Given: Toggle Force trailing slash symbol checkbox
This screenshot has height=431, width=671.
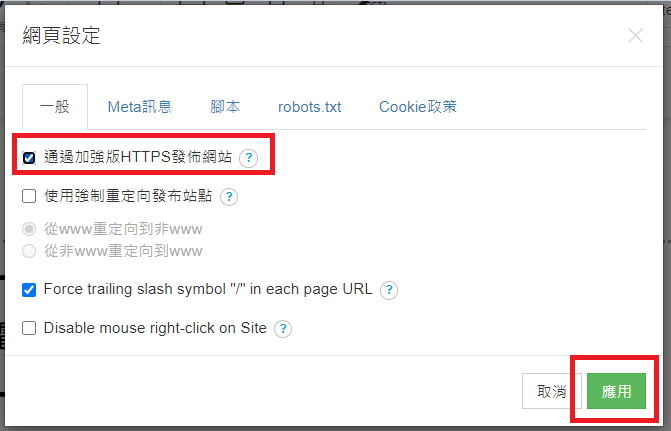Looking at the screenshot, I should pos(29,290).
